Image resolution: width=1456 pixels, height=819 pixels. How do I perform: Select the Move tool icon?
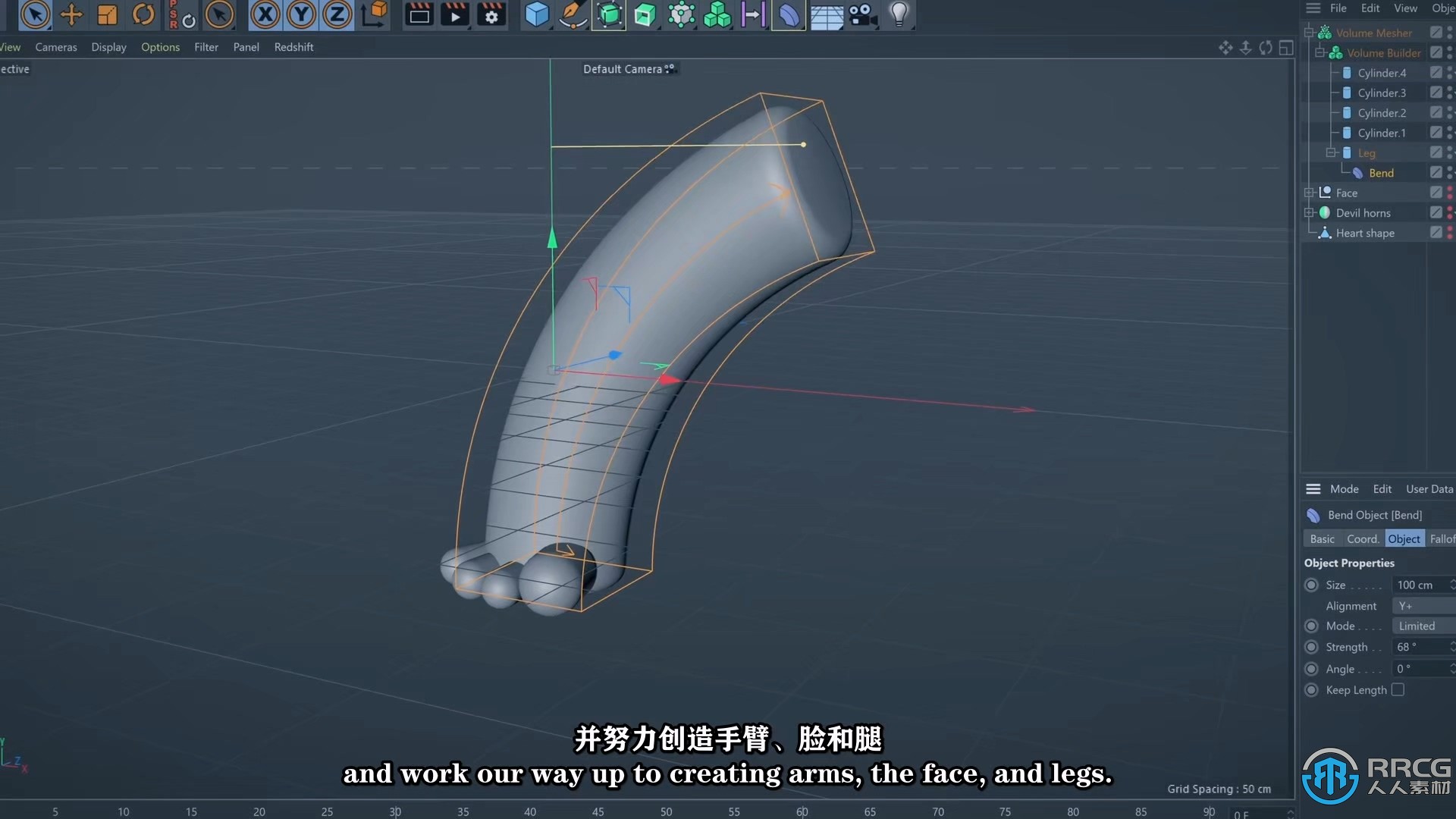70,14
